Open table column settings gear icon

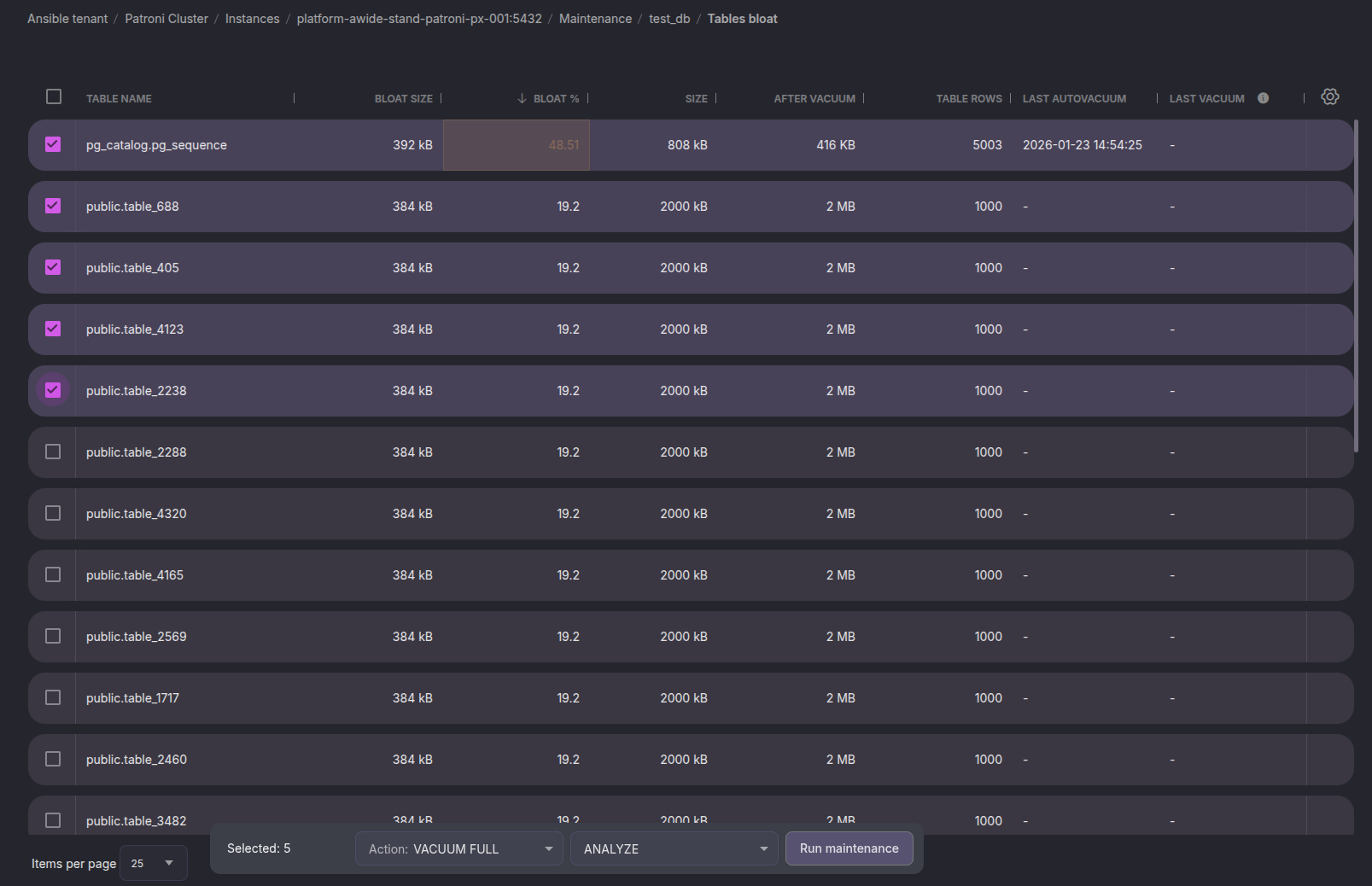(1329, 97)
